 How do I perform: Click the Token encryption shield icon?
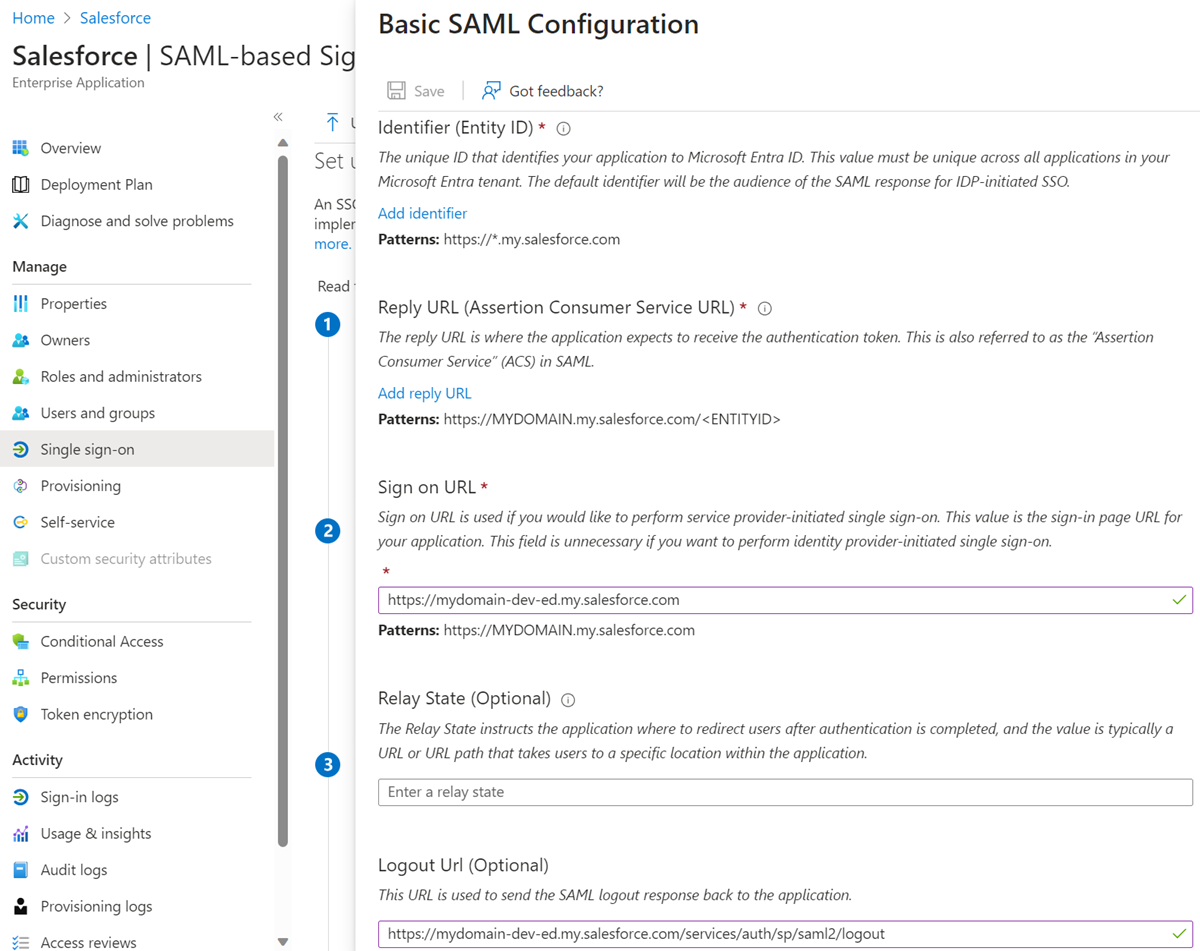click(x=20, y=714)
